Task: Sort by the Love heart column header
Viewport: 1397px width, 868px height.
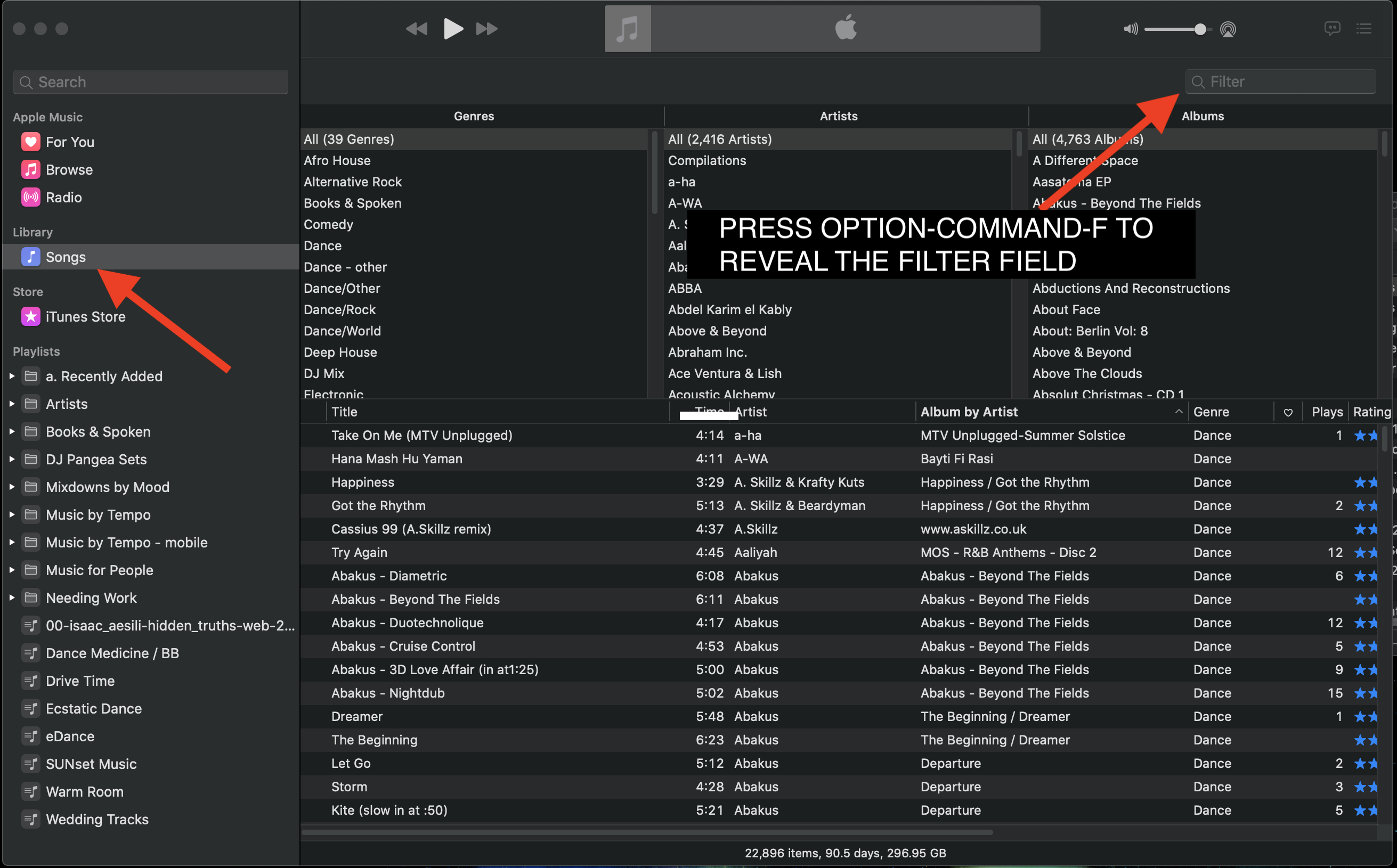Action: [1288, 412]
